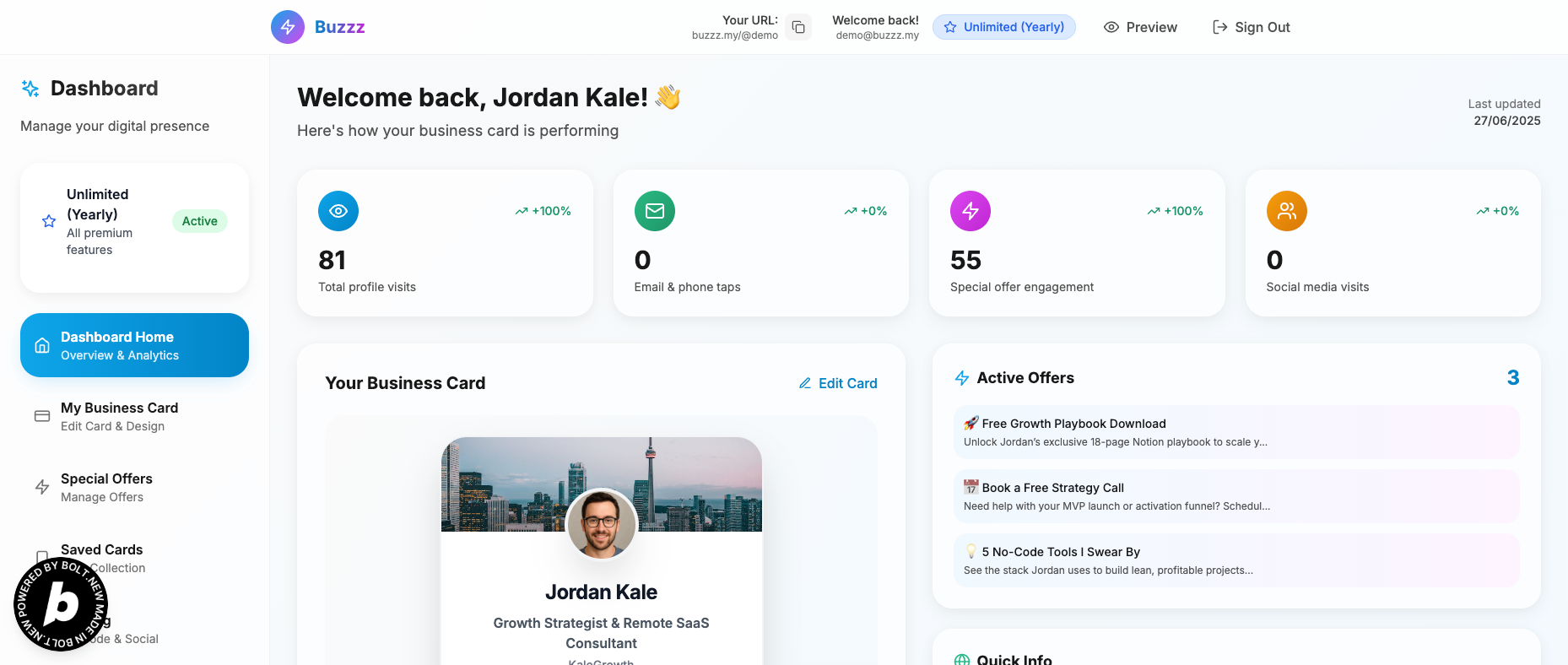
Task: Click the +100% trend on Special offer engagement
Action: [1176, 211]
